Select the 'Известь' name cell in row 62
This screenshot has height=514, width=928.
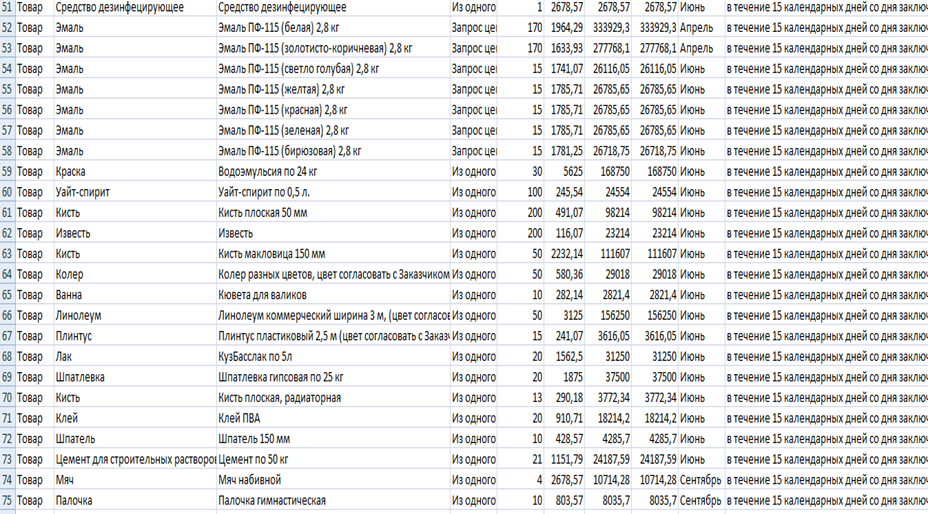(x=136, y=233)
